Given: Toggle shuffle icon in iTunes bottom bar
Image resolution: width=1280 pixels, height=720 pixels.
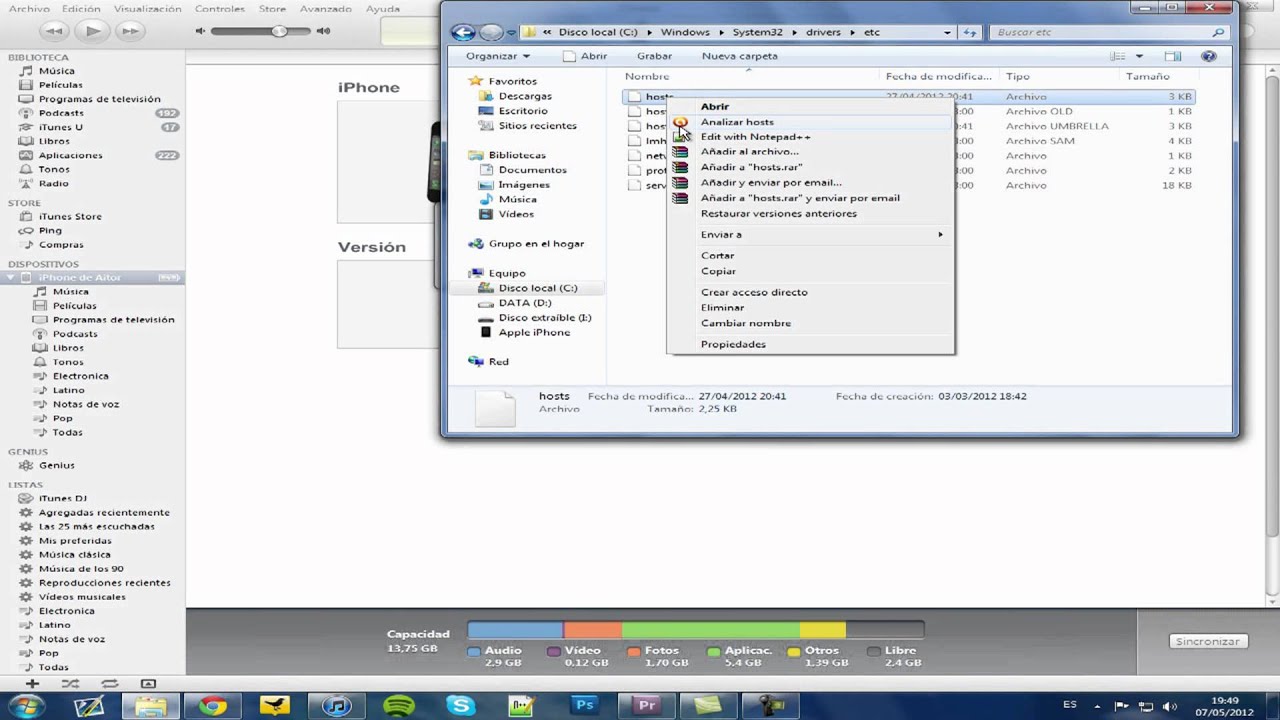Looking at the screenshot, I should coord(70,684).
